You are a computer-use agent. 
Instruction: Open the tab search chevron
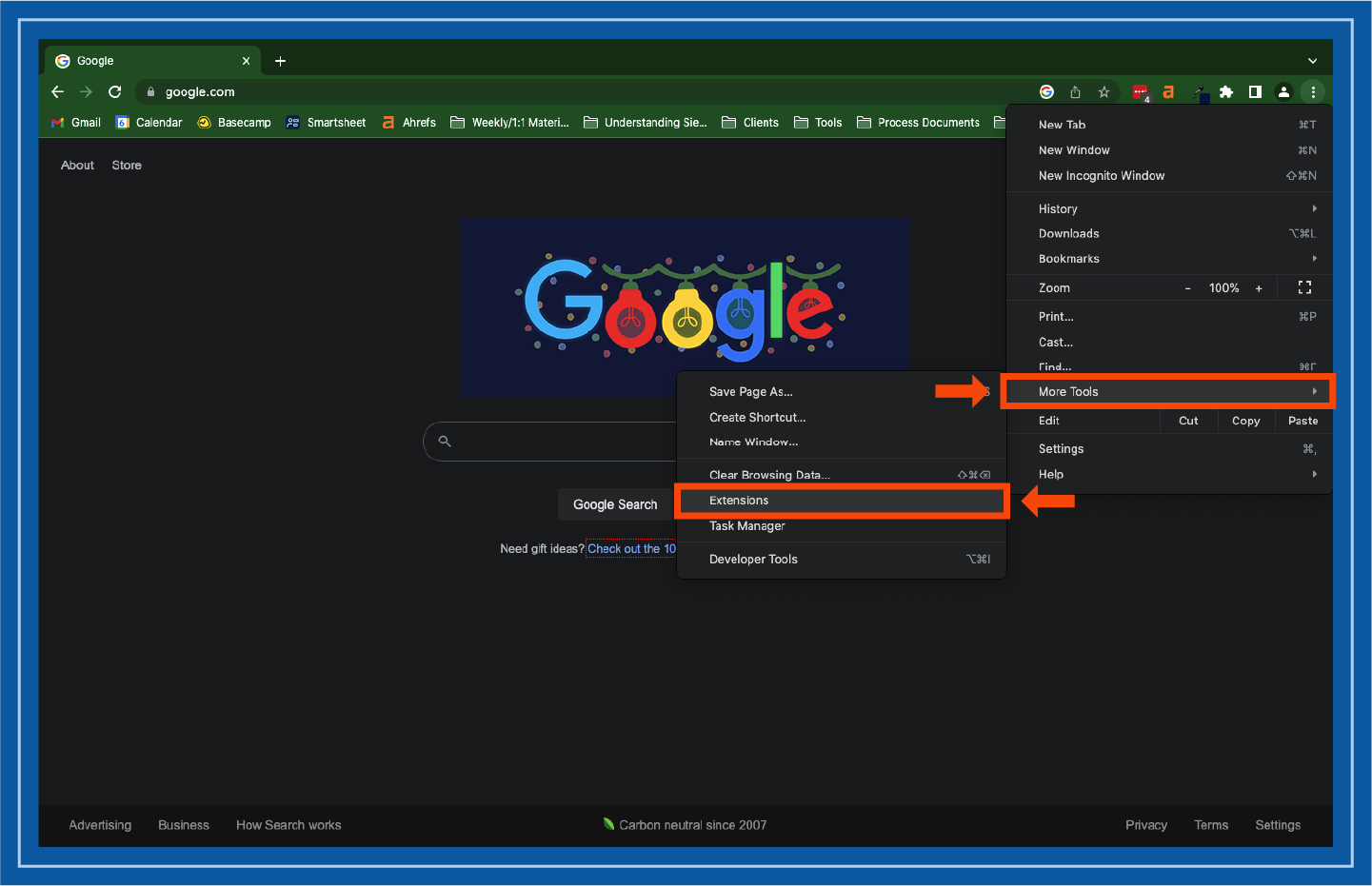pyautogui.click(x=1312, y=61)
